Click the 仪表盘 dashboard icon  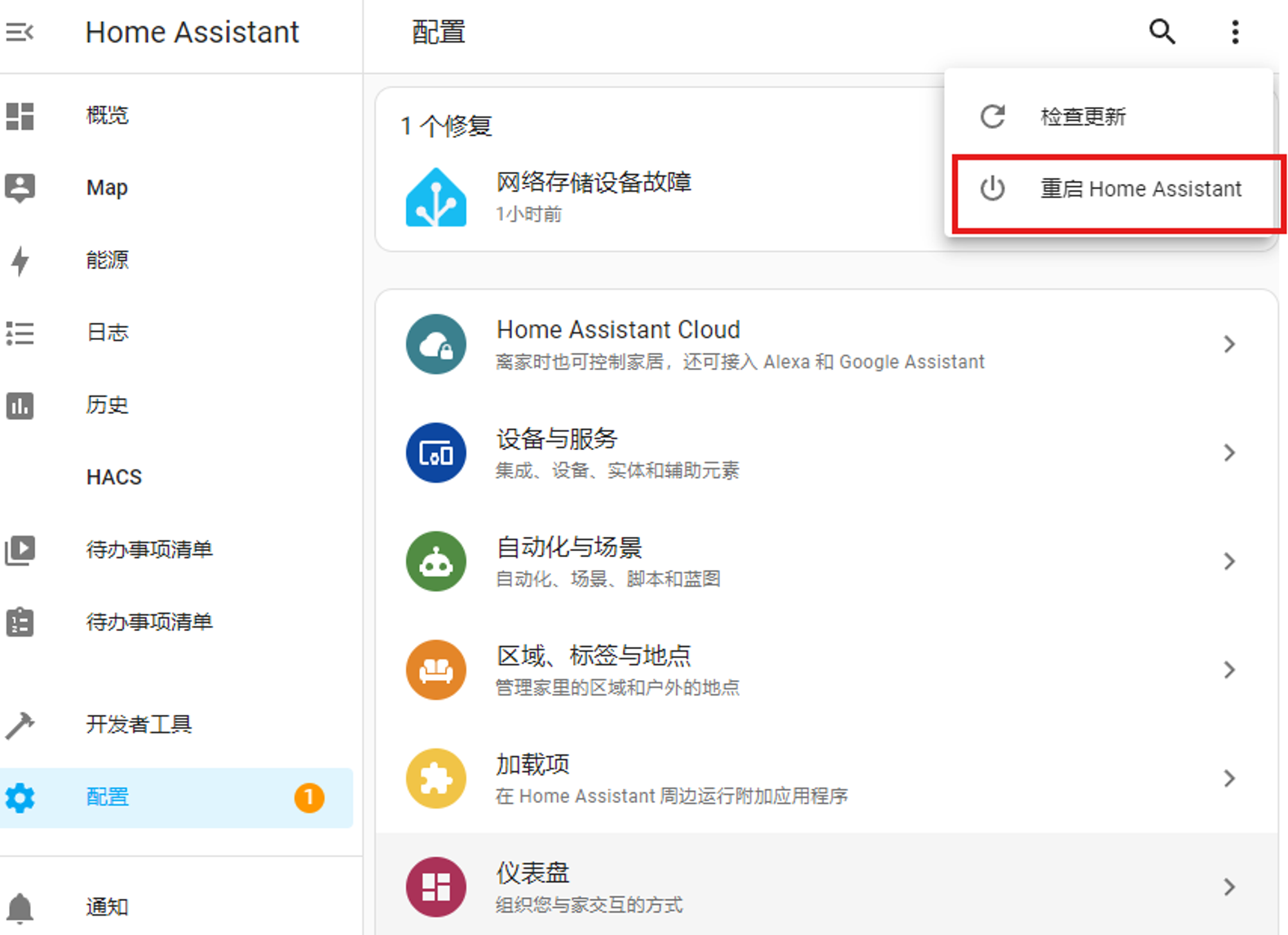point(436,887)
